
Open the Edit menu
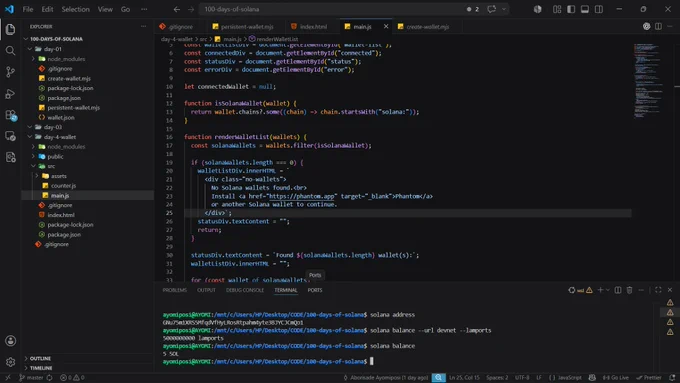click(x=47, y=9)
